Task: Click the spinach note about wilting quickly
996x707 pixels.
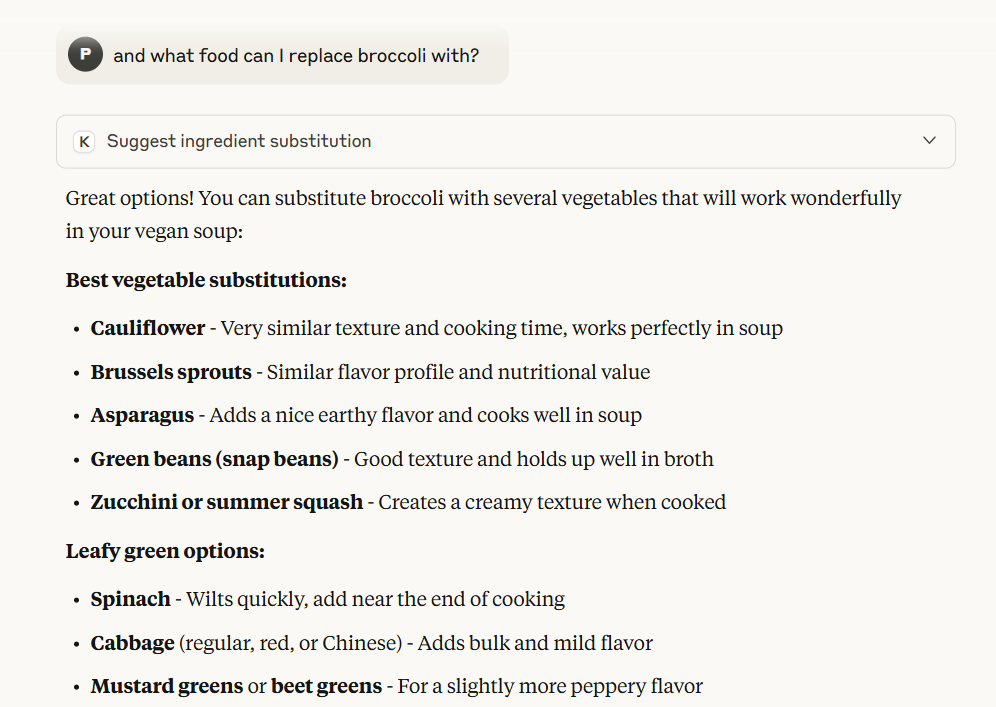Action: point(375,599)
